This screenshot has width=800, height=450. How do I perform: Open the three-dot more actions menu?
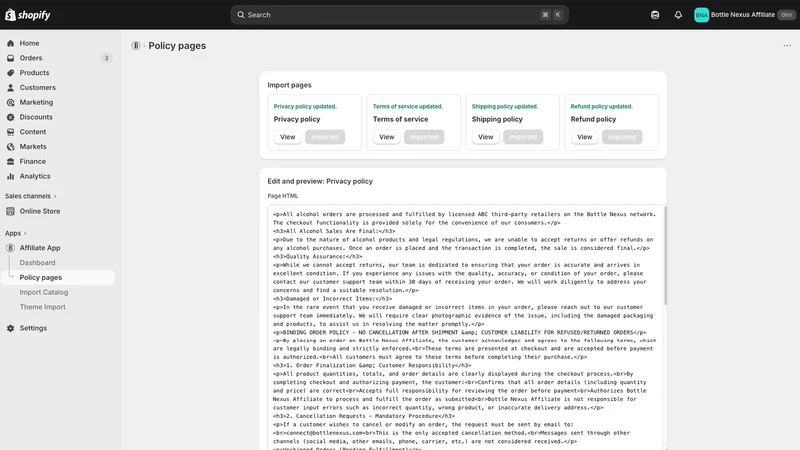[787, 46]
